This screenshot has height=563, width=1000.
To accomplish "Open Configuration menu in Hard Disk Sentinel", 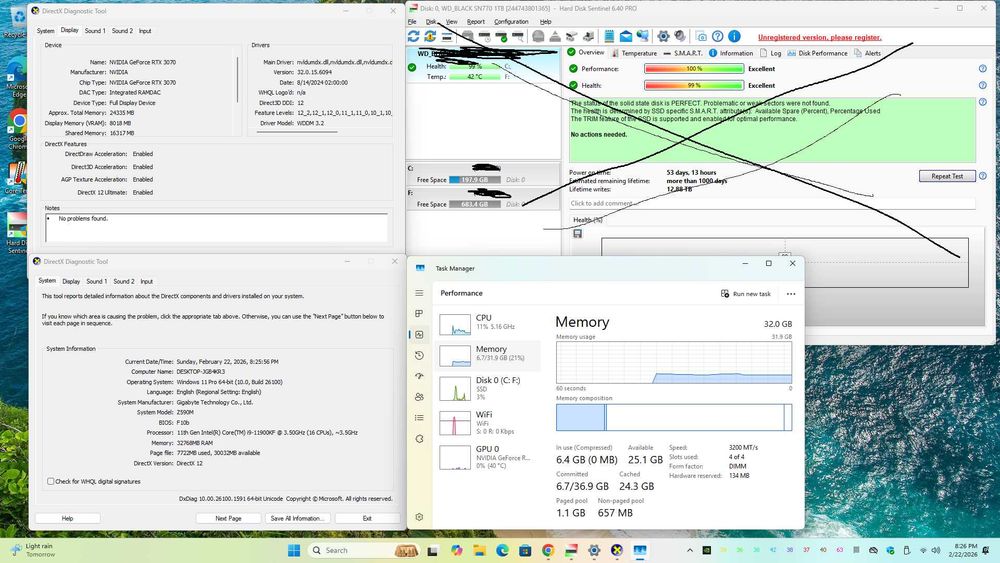I will 511,22.
